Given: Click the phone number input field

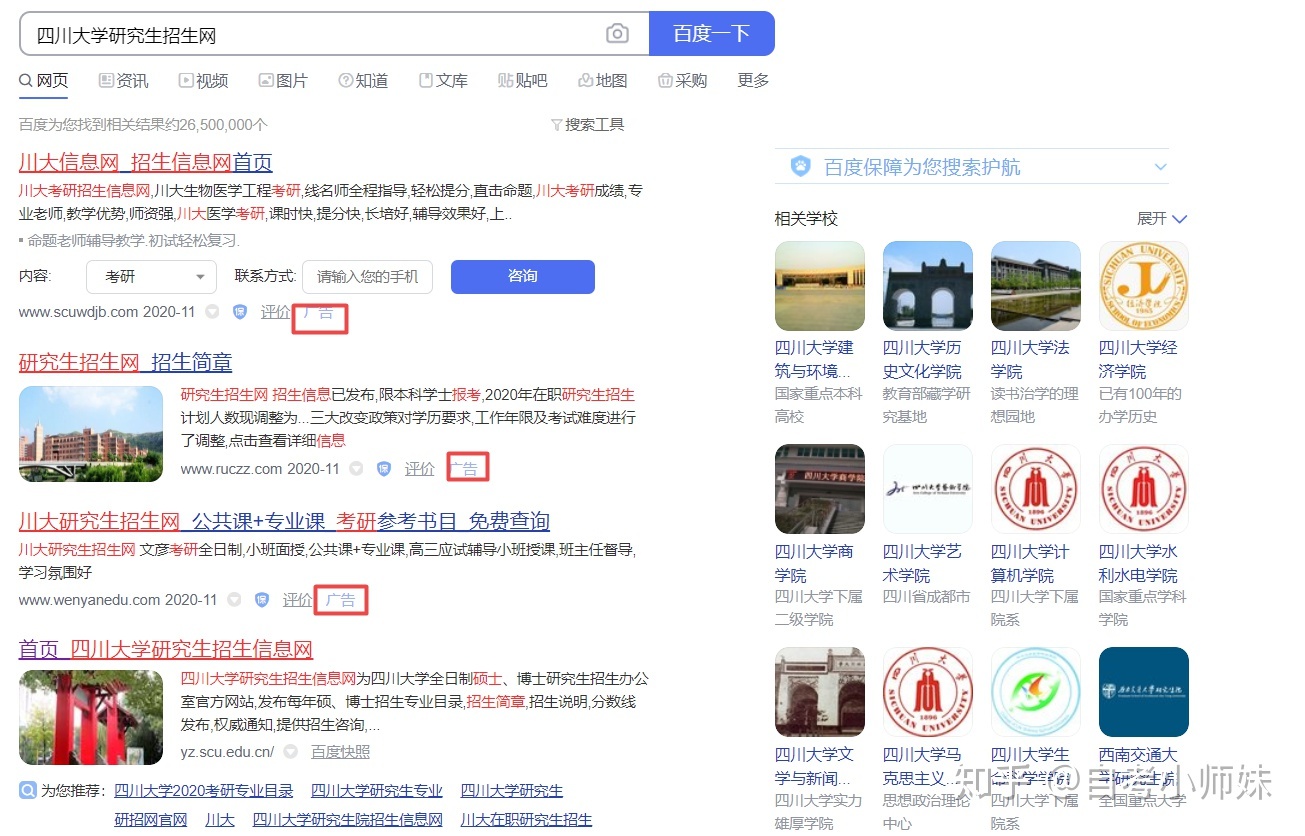Looking at the screenshot, I should point(368,277).
